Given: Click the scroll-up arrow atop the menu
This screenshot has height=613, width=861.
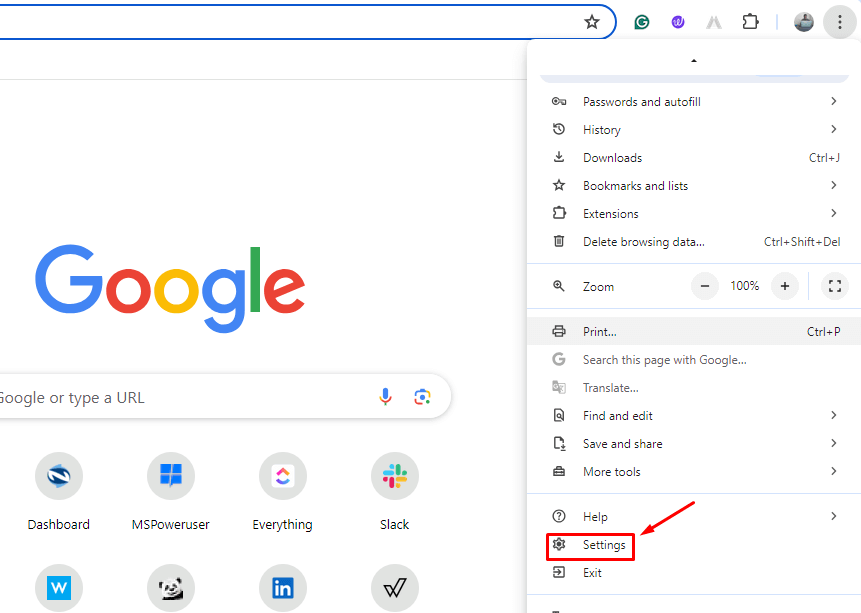Looking at the screenshot, I should click(694, 60).
